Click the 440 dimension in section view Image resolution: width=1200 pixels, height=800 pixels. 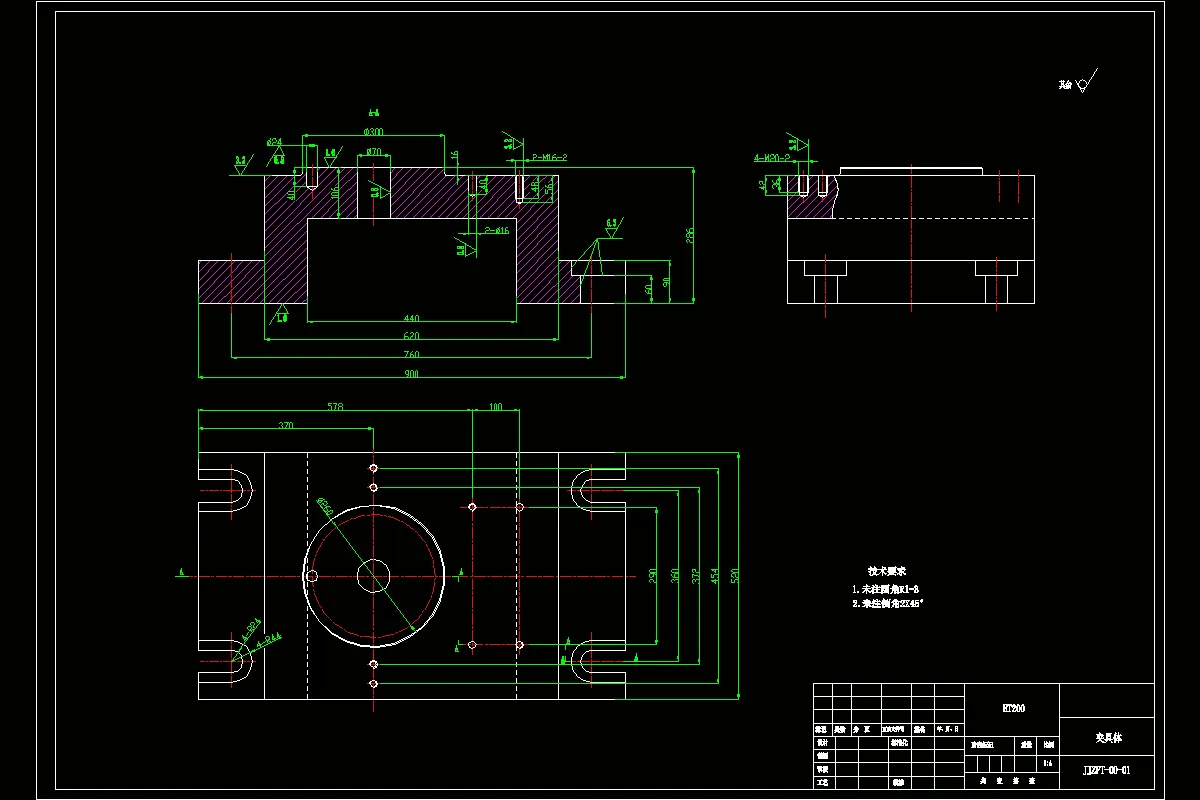coord(411,318)
